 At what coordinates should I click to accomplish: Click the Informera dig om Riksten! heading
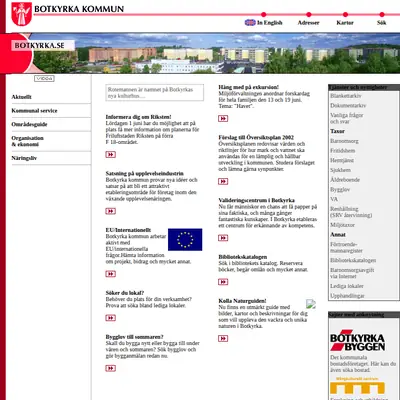tap(138, 117)
